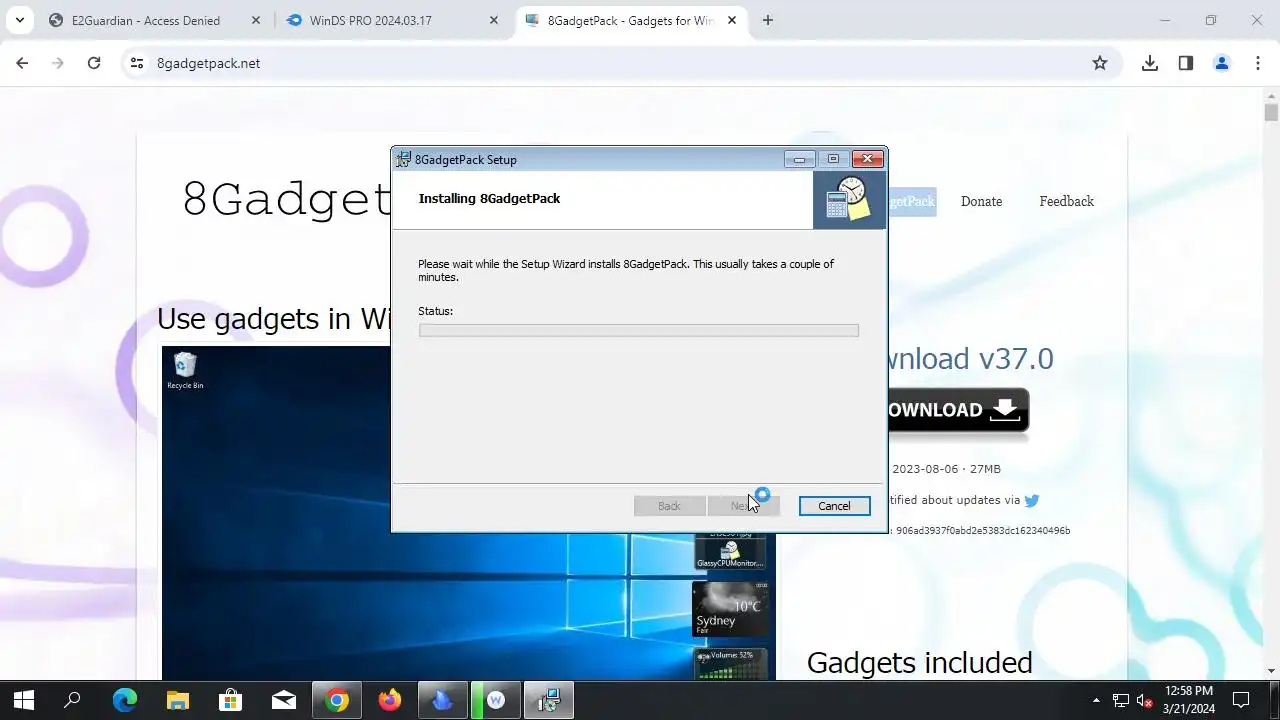This screenshot has height=720, width=1280.
Task: Select the 8GadgetPack browser tab
Action: point(630,20)
